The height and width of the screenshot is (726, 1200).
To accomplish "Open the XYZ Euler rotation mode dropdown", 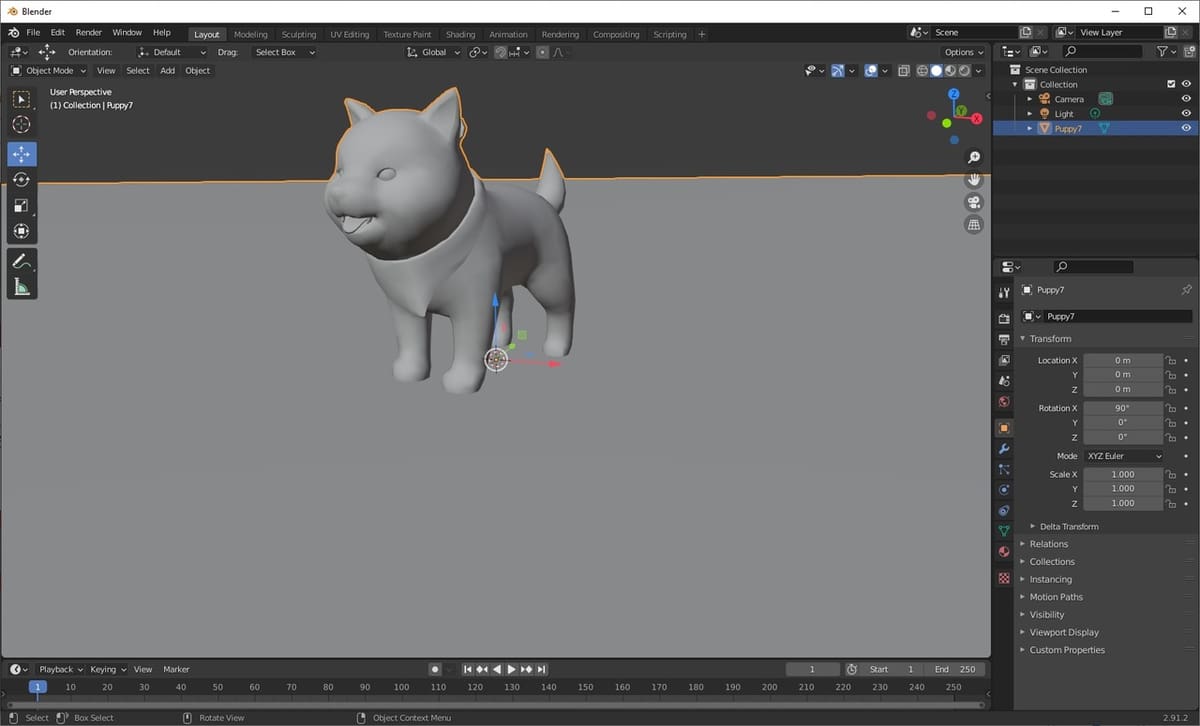I will [1124, 456].
